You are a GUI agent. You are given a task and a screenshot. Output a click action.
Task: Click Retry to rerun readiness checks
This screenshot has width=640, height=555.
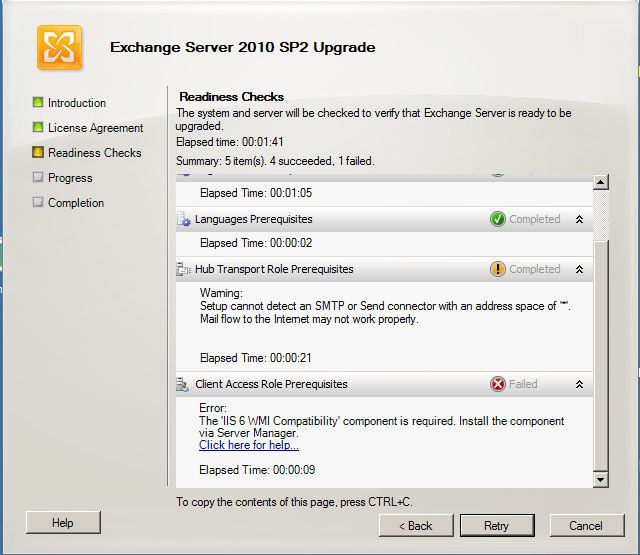pos(497,526)
